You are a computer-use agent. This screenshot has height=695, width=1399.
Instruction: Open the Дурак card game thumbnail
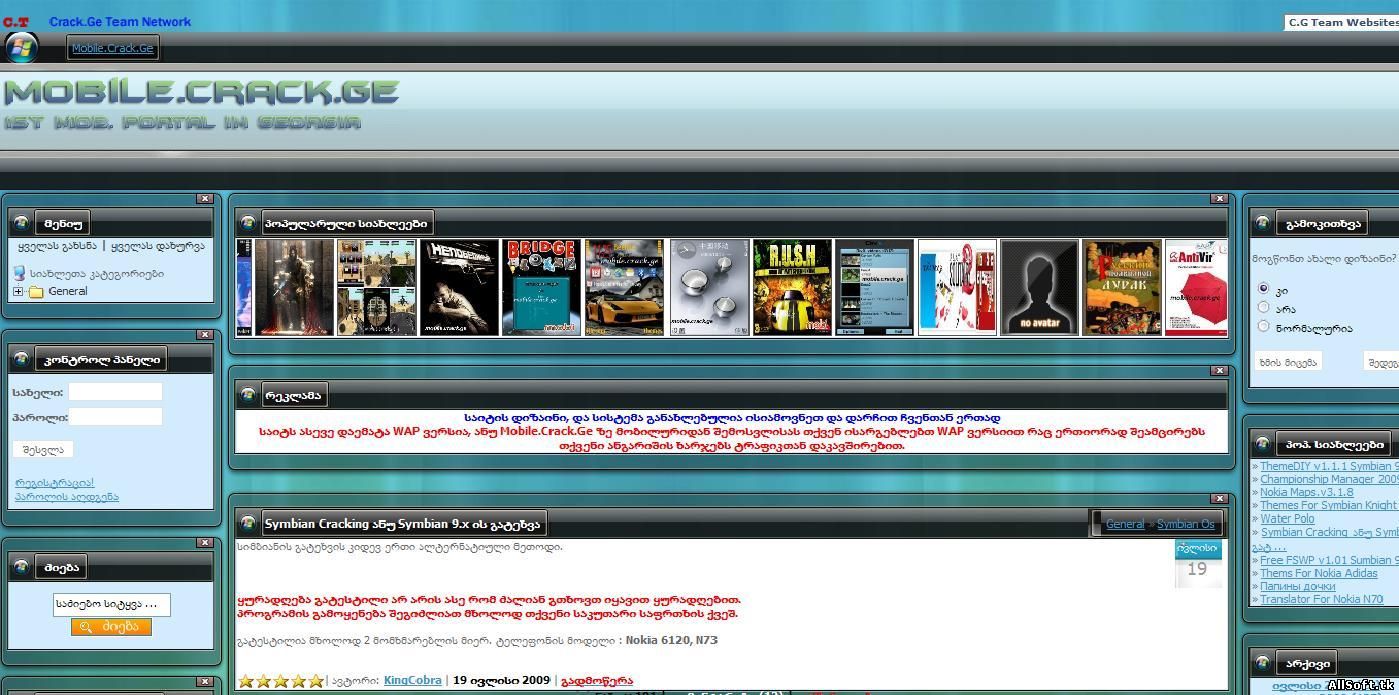1122,287
